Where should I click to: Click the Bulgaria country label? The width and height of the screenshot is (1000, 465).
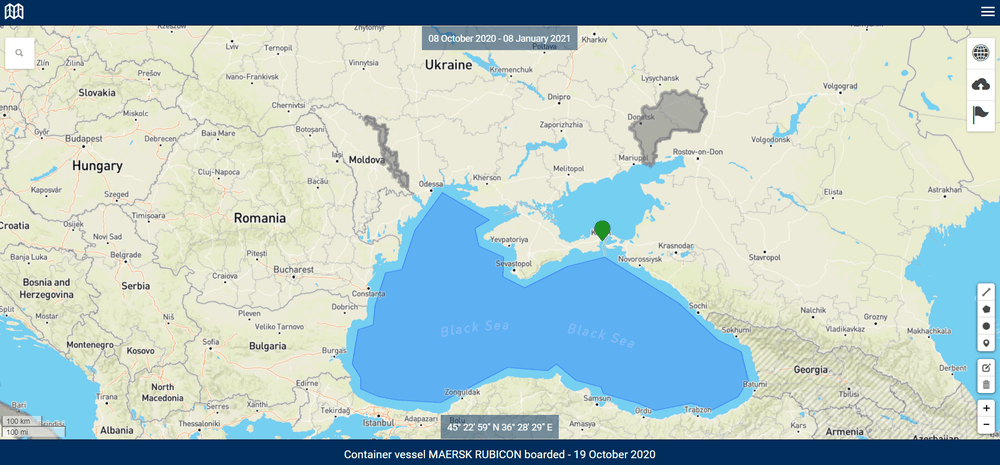point(267,346)
